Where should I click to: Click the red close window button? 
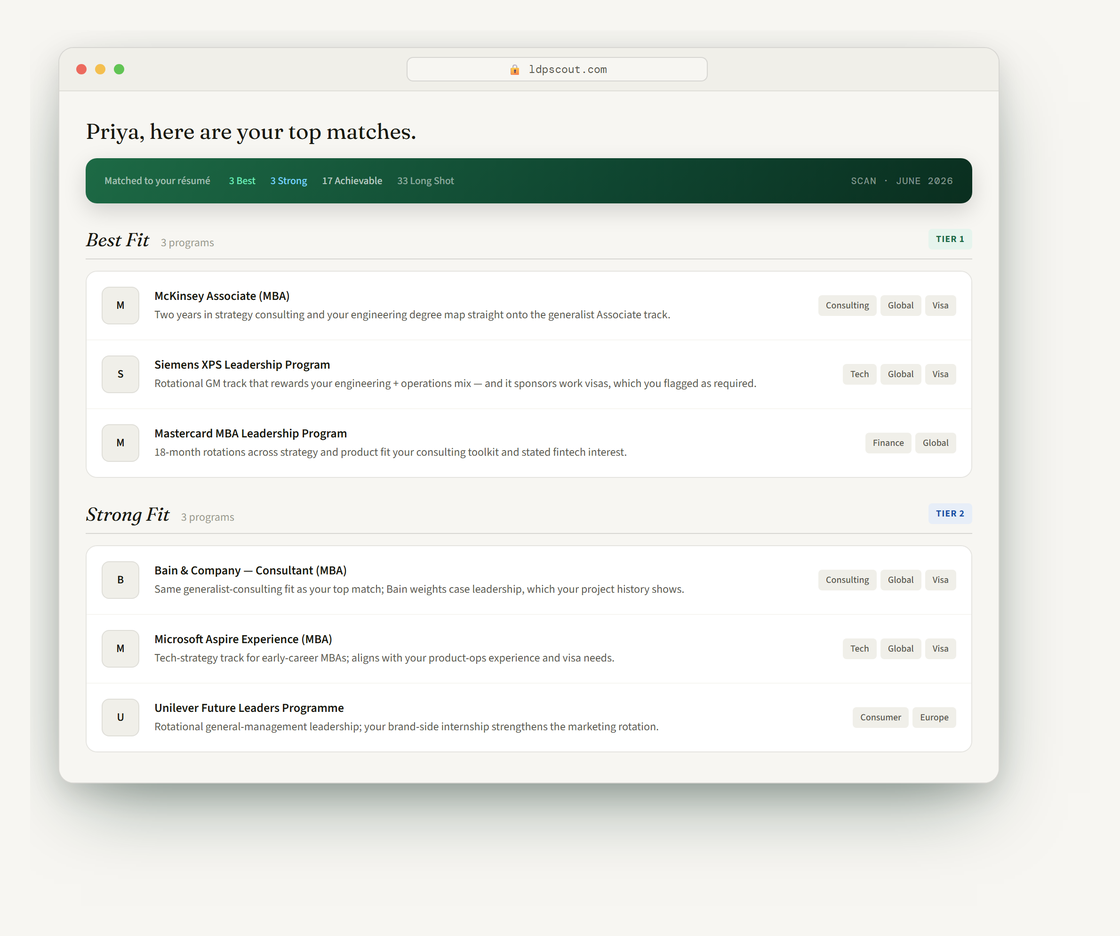(81, 69)
